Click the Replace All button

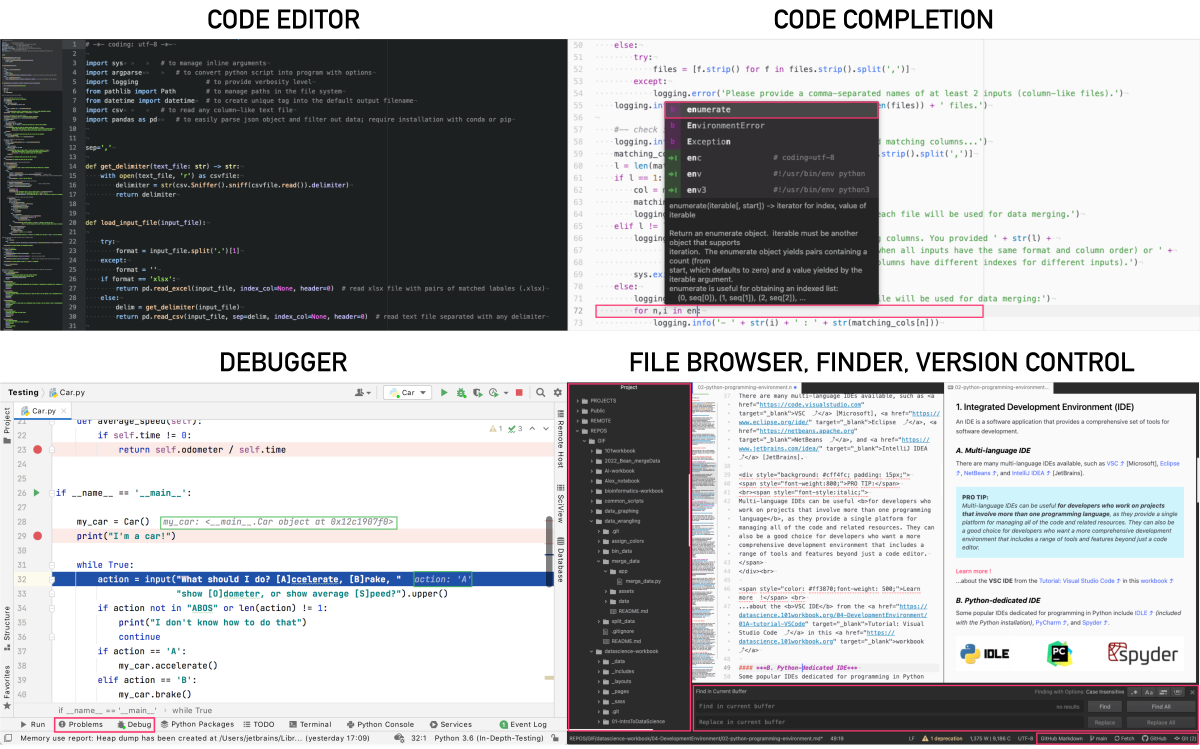[x=1160, y=721]
